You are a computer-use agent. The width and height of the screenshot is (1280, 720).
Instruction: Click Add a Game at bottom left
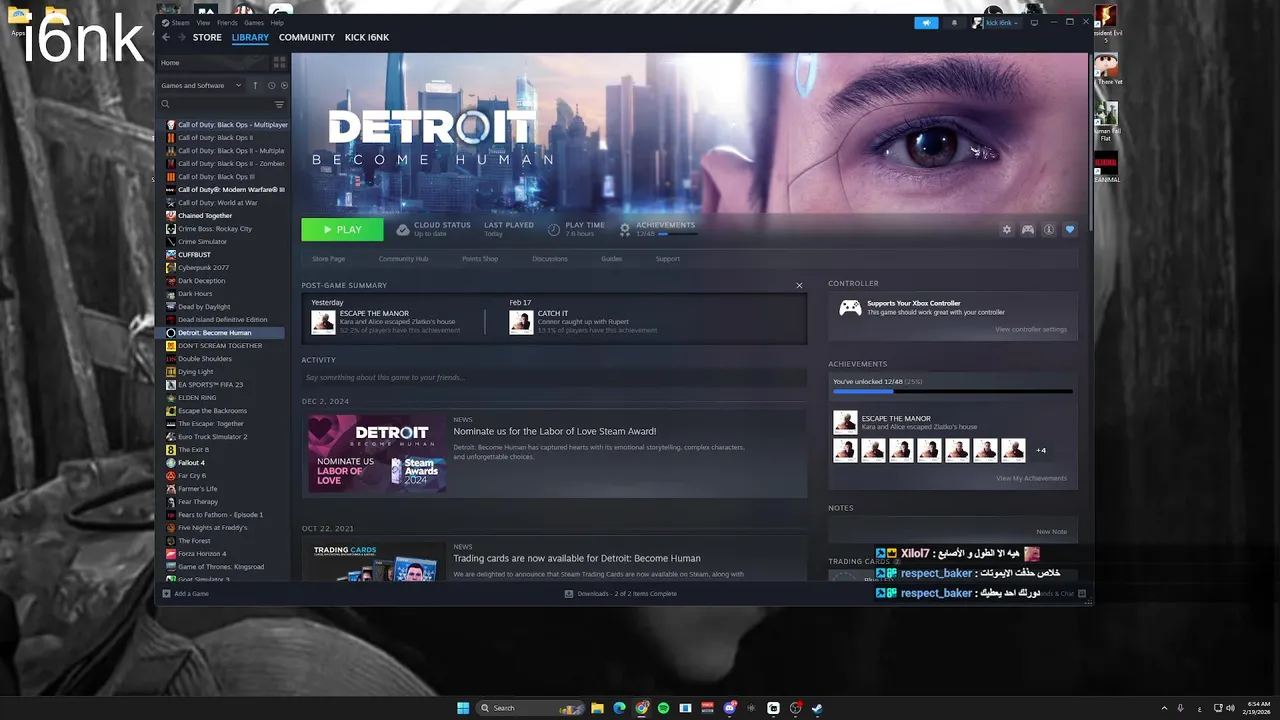(186, 594)
